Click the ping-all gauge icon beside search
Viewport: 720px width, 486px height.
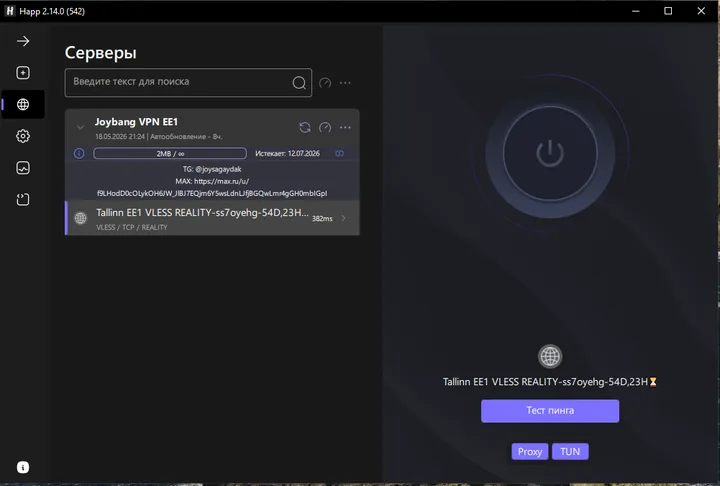click(x=325, y=83)
